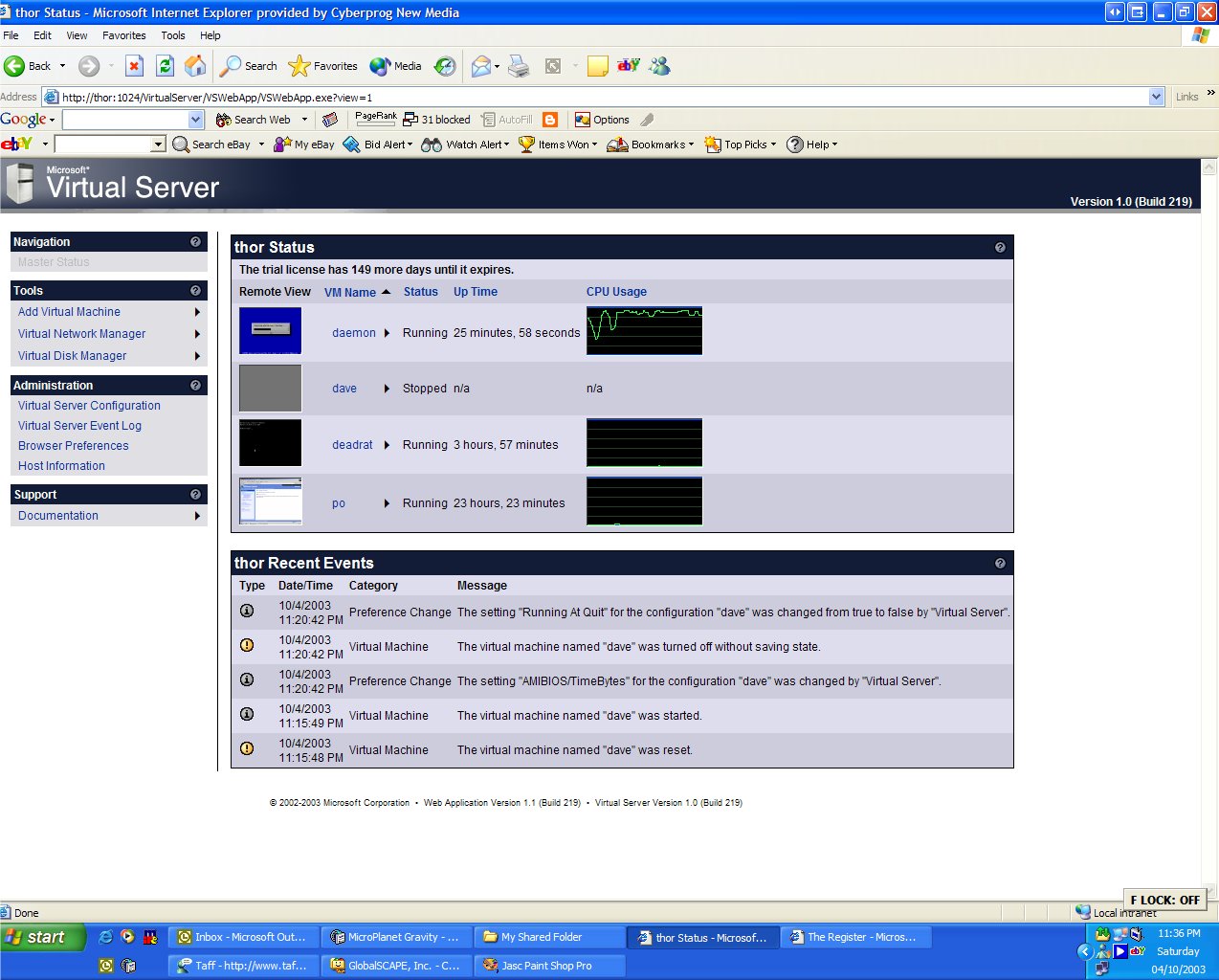The height and width of the screenshot is (980, 1219).
Task: Click the Messenger people icon
Action: tap(659, 66)
